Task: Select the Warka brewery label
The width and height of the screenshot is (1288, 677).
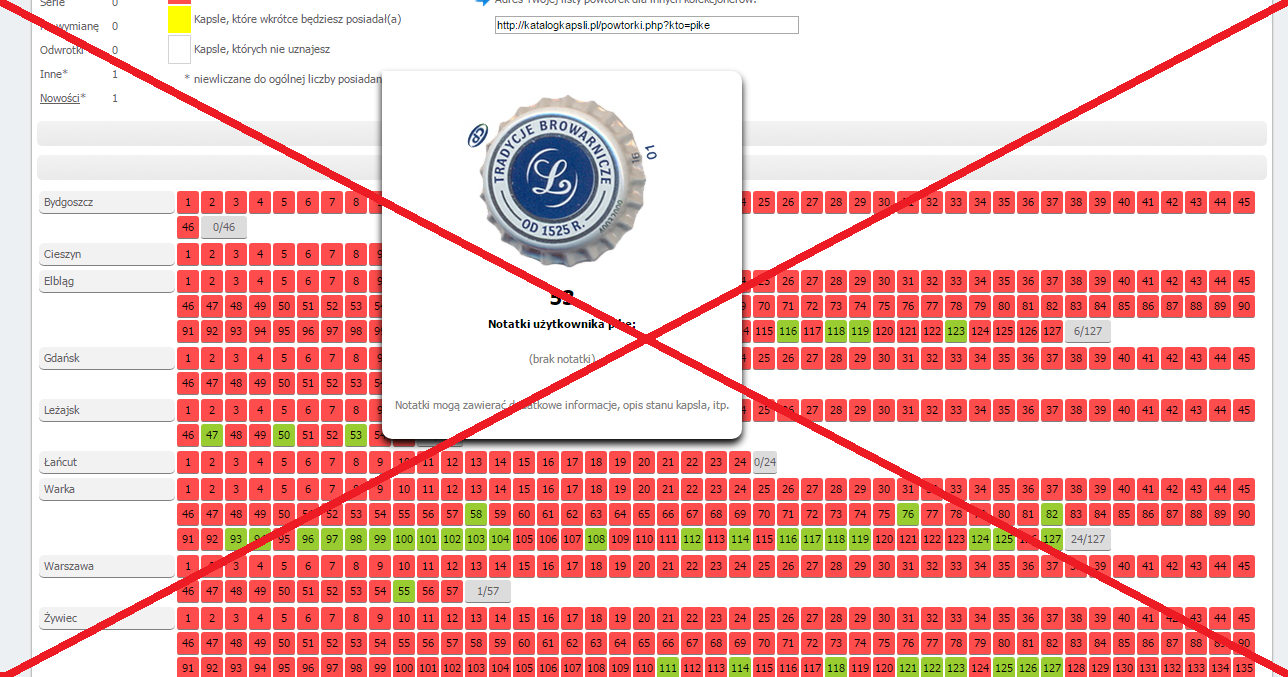Action: [x=107, y=489]
